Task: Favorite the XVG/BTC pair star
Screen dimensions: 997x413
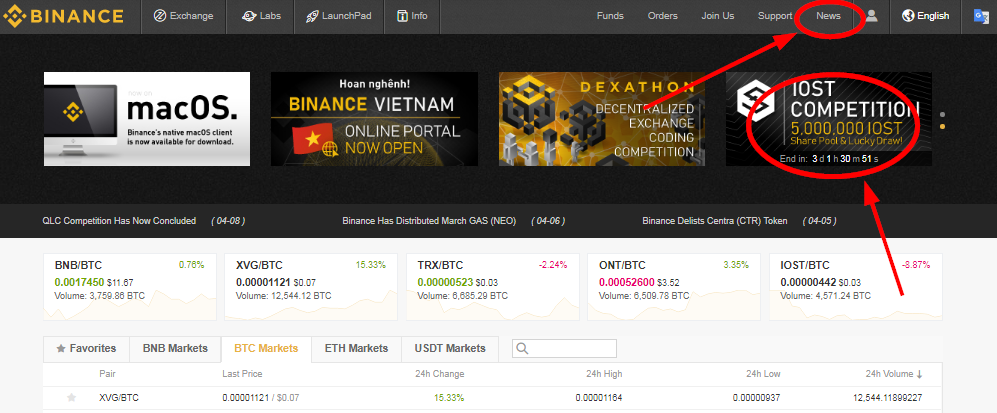Action: 72,398
